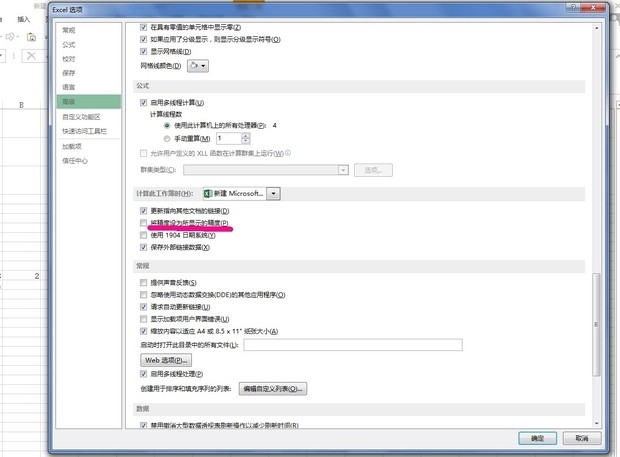The image size is (620, 457).
Task: Select 快速访问工具栏 category in sidebar
Action: [84, 131]
